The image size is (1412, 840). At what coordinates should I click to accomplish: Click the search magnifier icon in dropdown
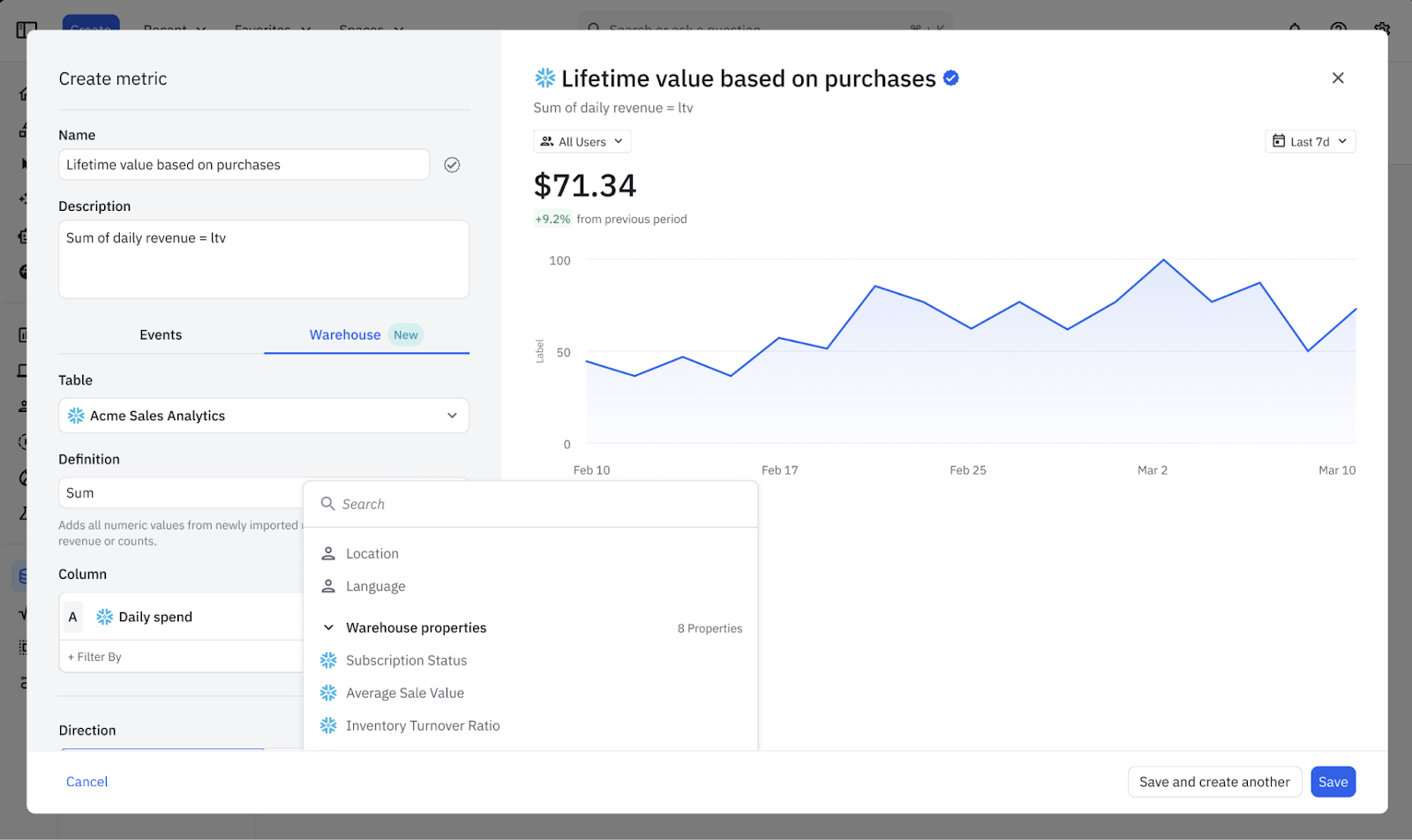327,504
